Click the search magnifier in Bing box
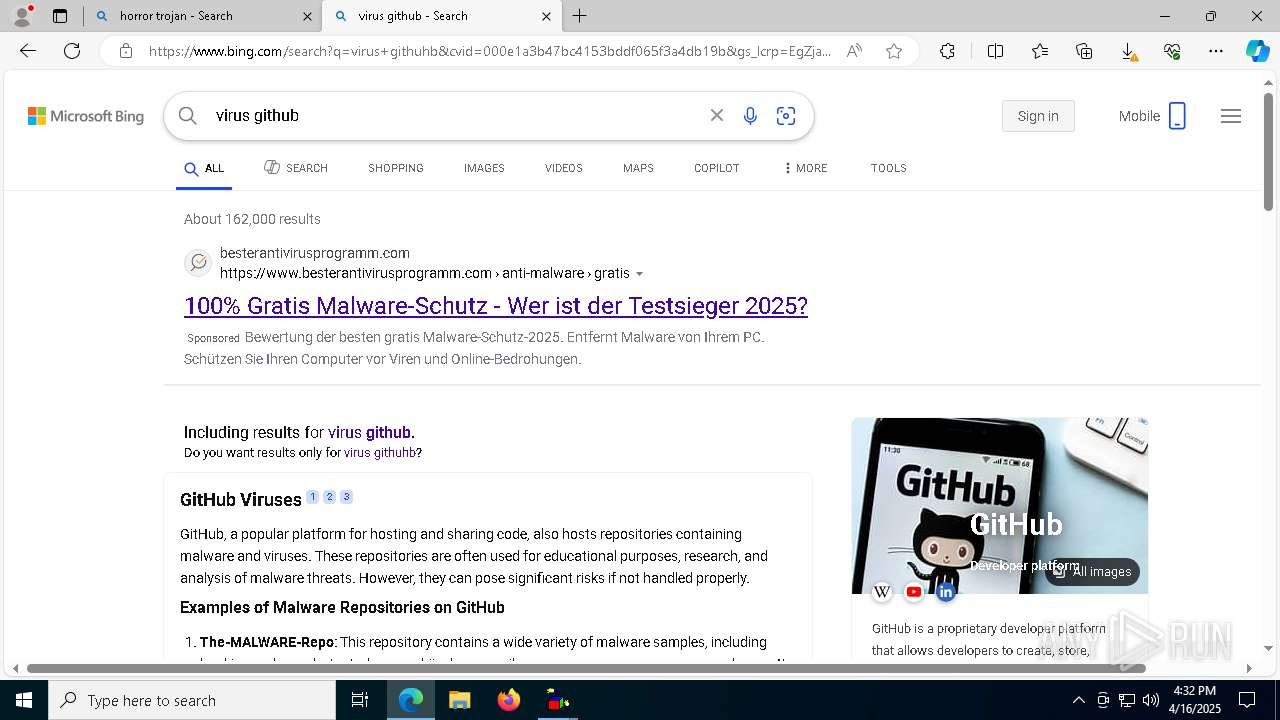Screen dimensions: 1280x720 pyautogui.click(x=188, y=116)
